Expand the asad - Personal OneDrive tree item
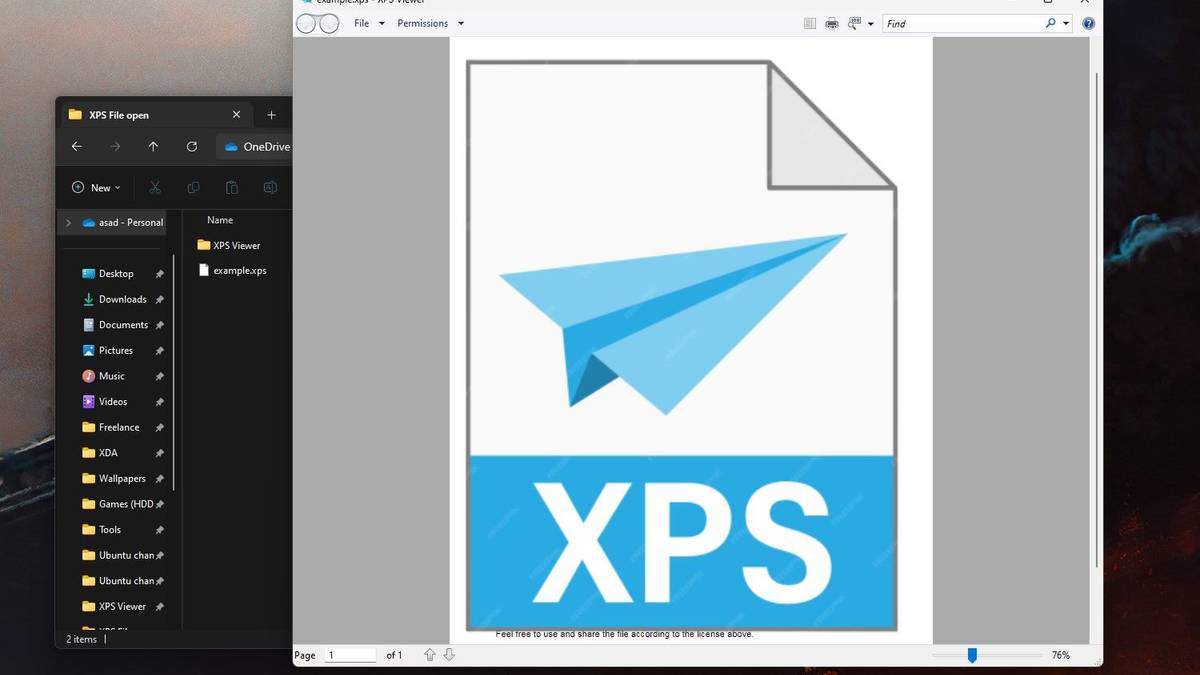Viewport: 1200px width, 675px height. [x=68, y=222]
